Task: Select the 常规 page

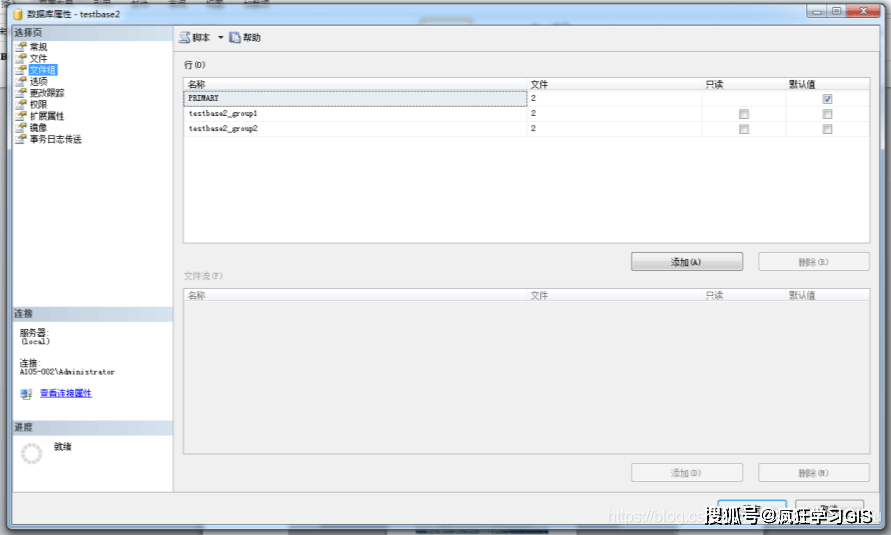Action: [39, 47]
